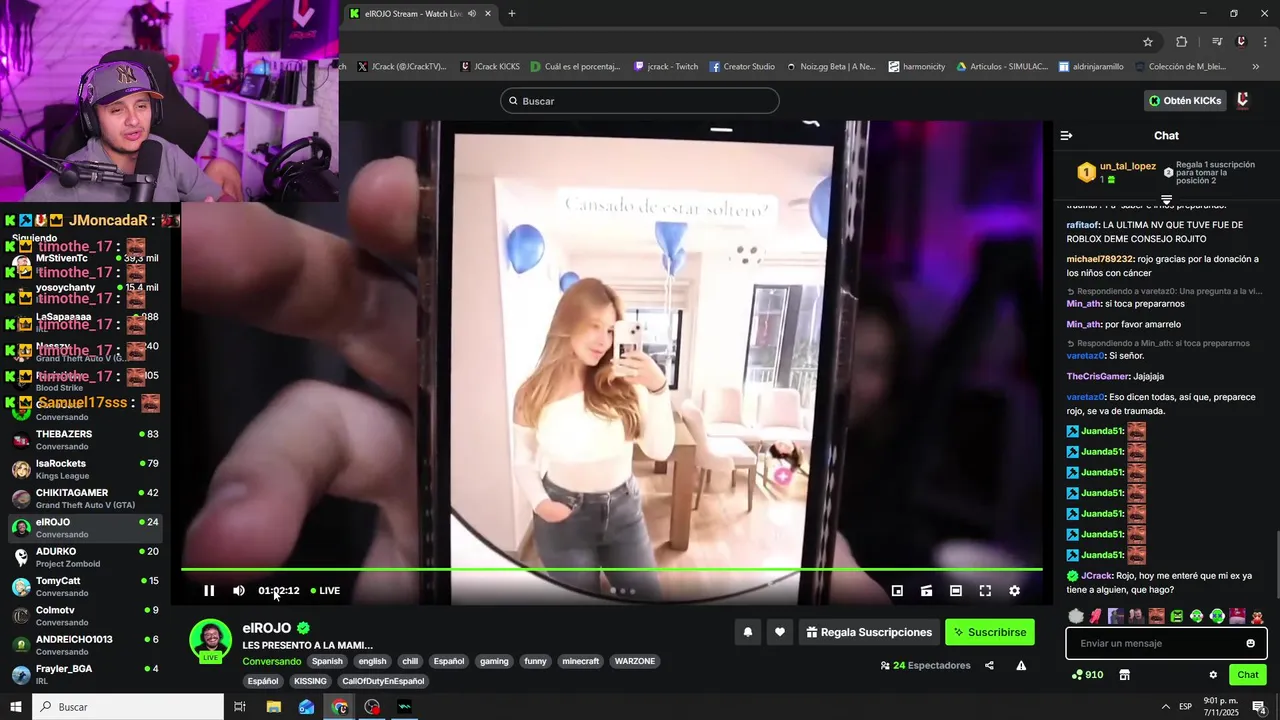This screenshot has width=1280, height=720.
Task: Open Task View on taskbar
Action: [x=240, y=707]
